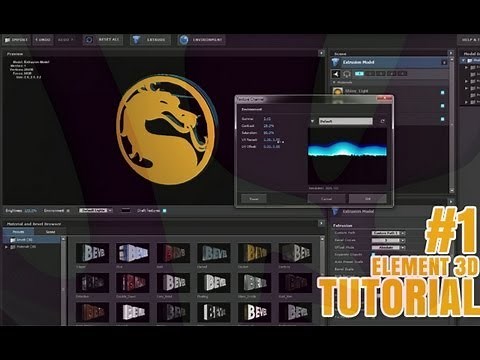480x360 pixels.
Task: Select the highlighted cyan group button 1
Action: point(359,73)
